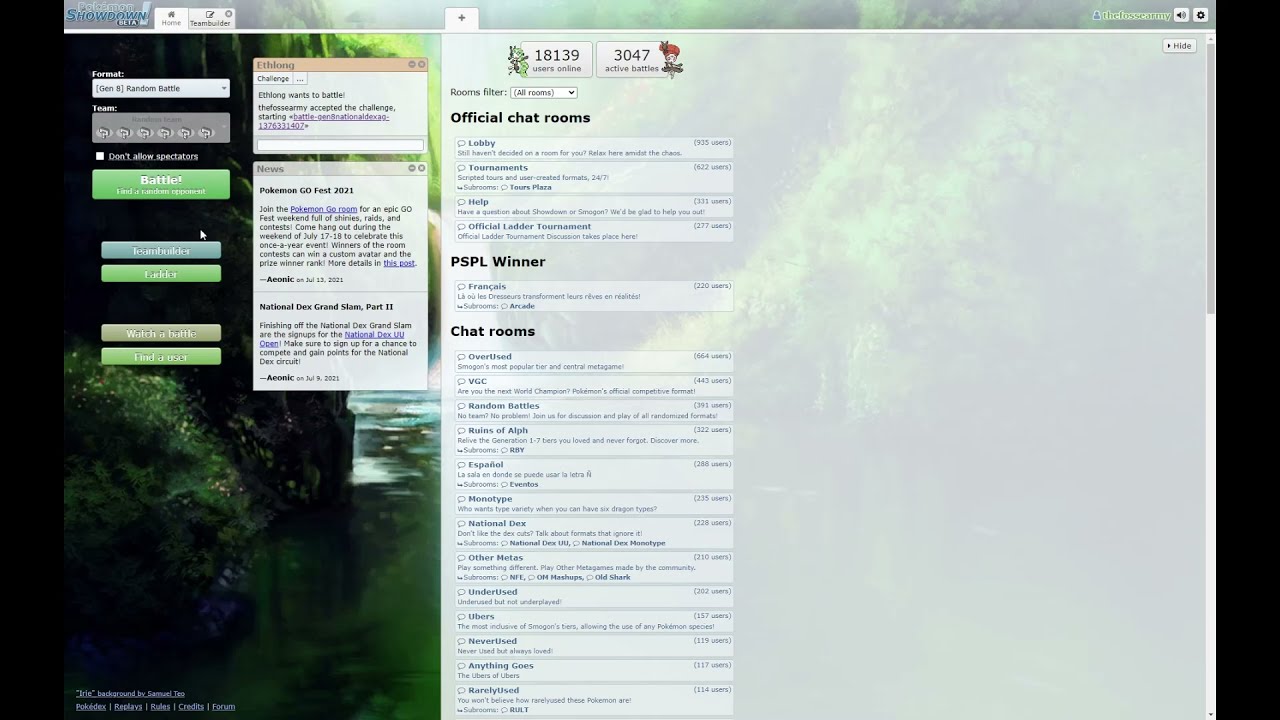Open the more options button beside Challenge
Screen dimensions: 1280x720
tap(300, 79)
